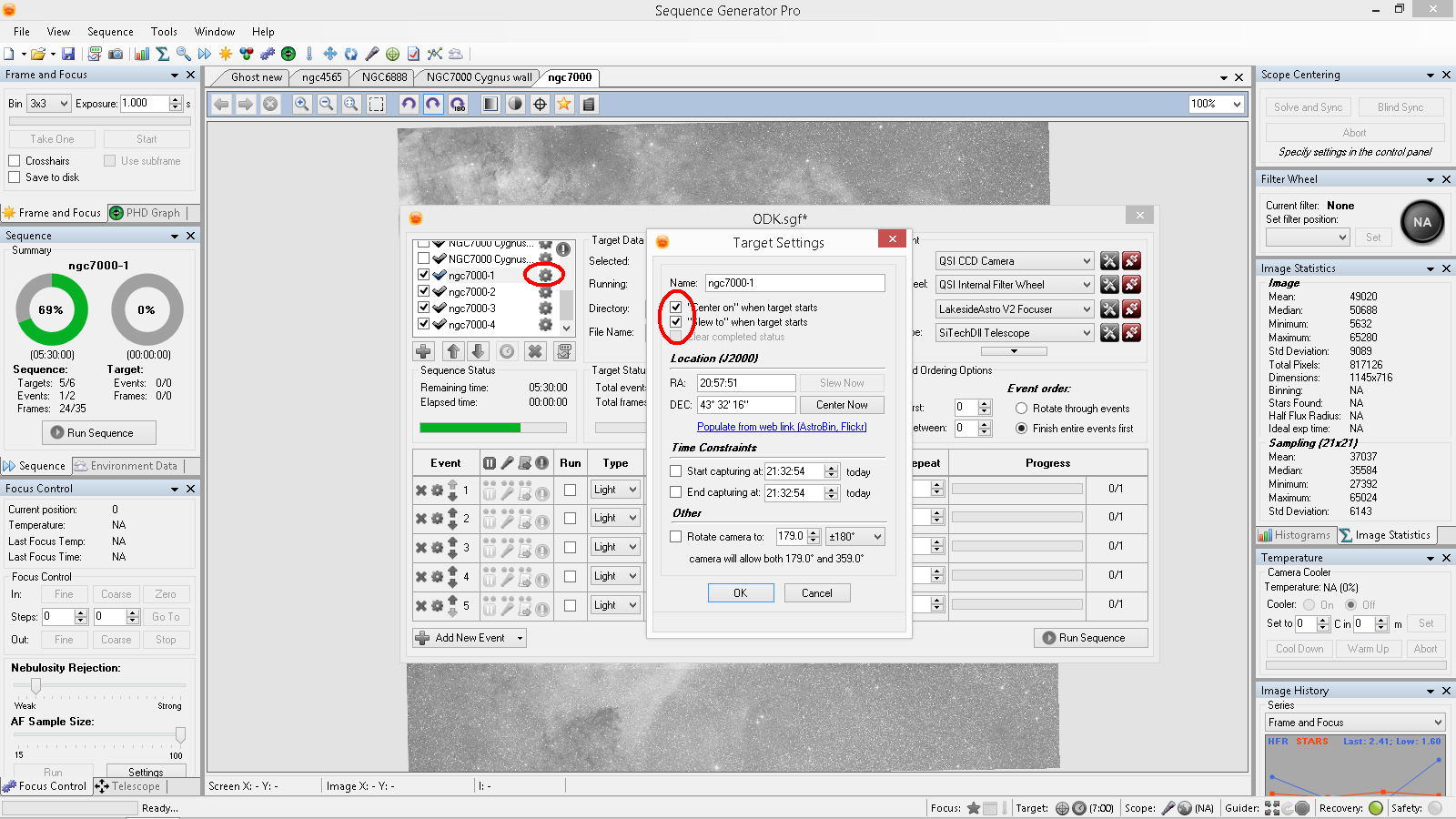Image resolution: width=1456 pixels, height=819 pixels.
Task: Switch to the NGC6888 tab
Action: pos(384,77)
